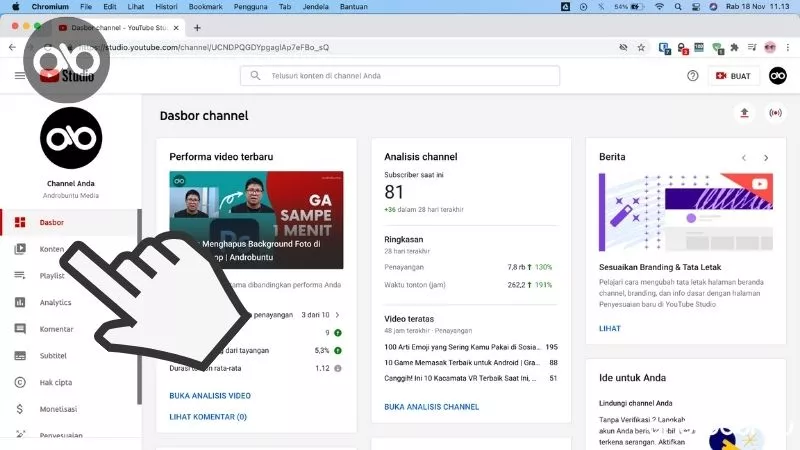Open the File menu
The height and width of the screenshot is (450, 800).
pos(86,7)
